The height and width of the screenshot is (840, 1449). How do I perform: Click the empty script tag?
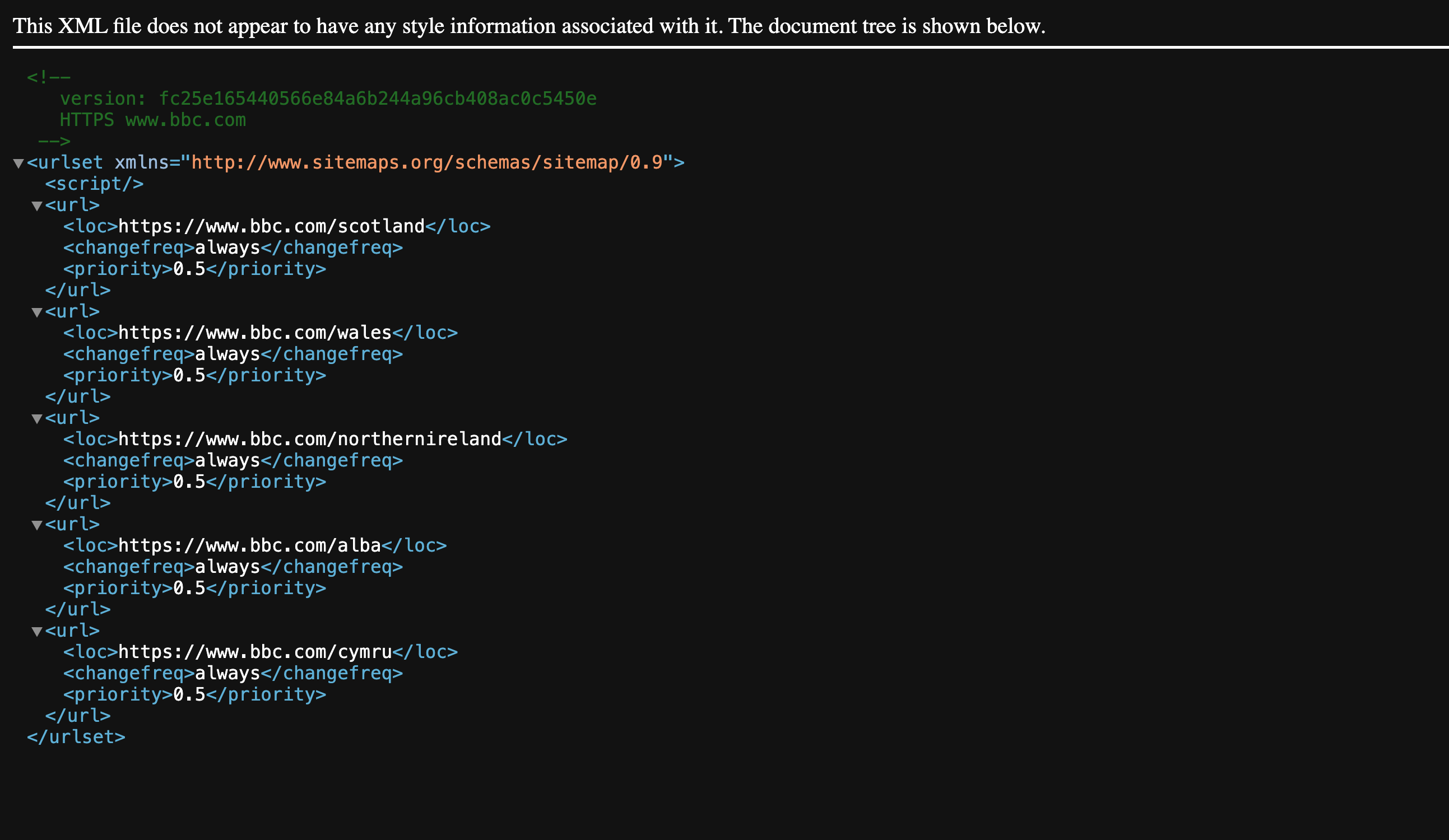(x=94, y=184)
